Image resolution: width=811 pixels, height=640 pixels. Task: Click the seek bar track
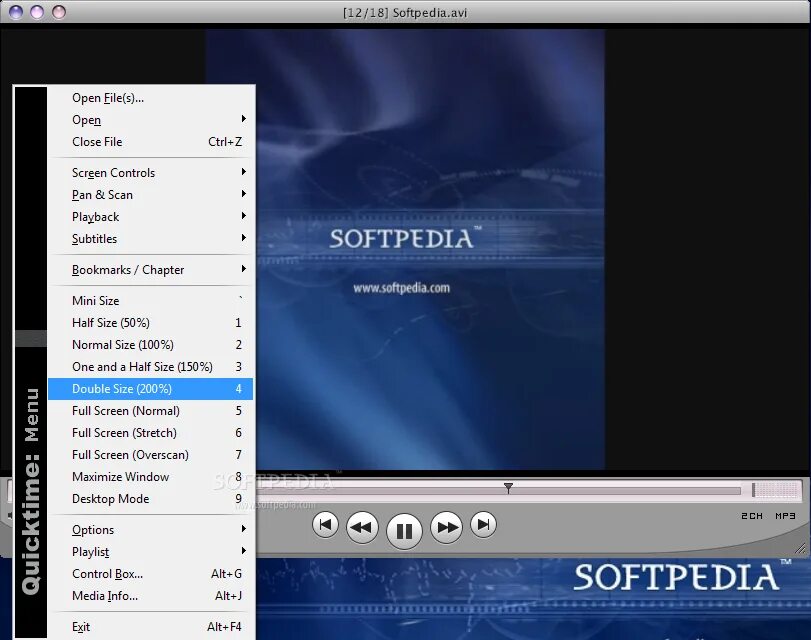499,490
